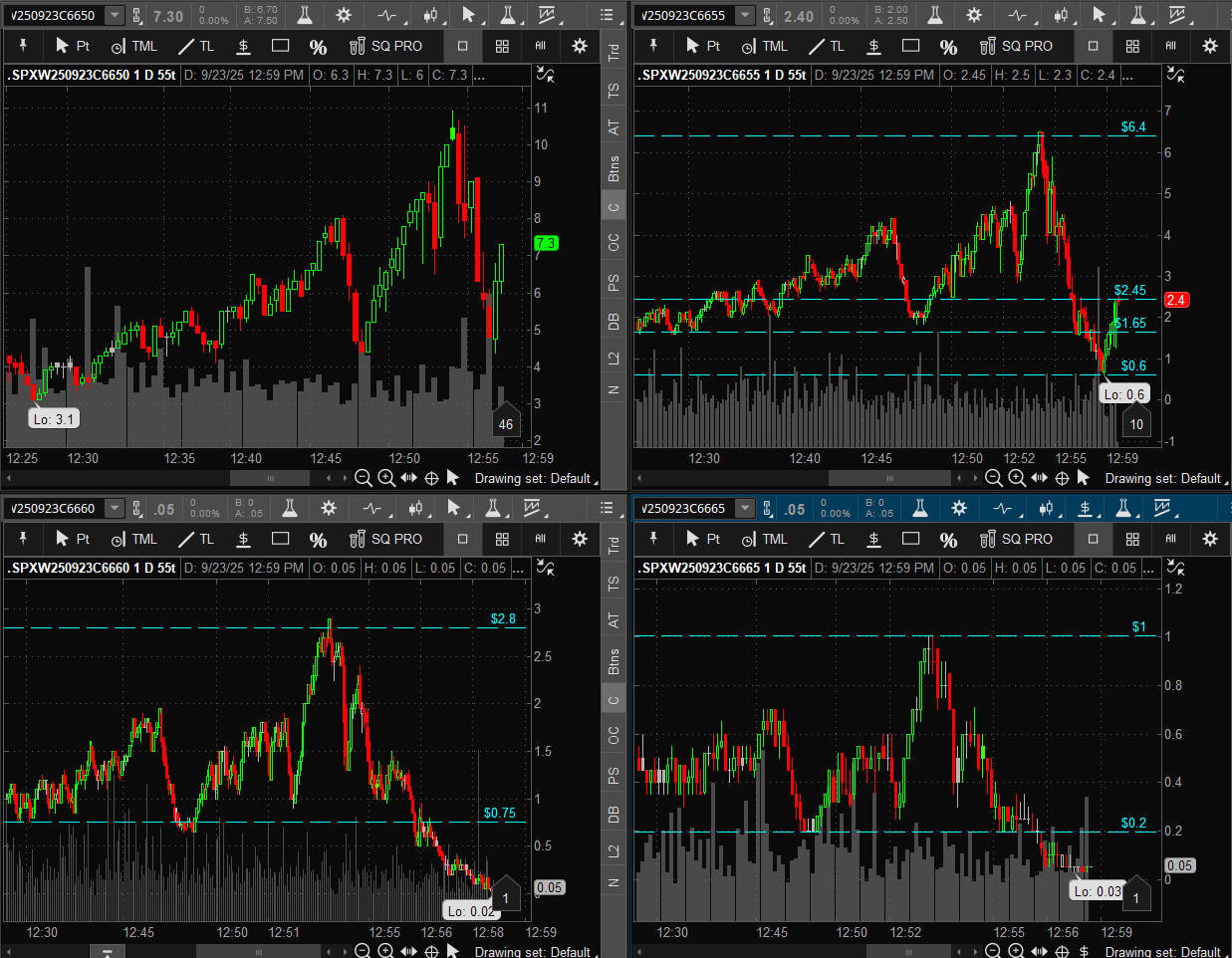Open the chart style candlestick dropdown in the 6660 chart
Image resolution: width=1232 pixels, height=958 pixels.
pos(416,509)
